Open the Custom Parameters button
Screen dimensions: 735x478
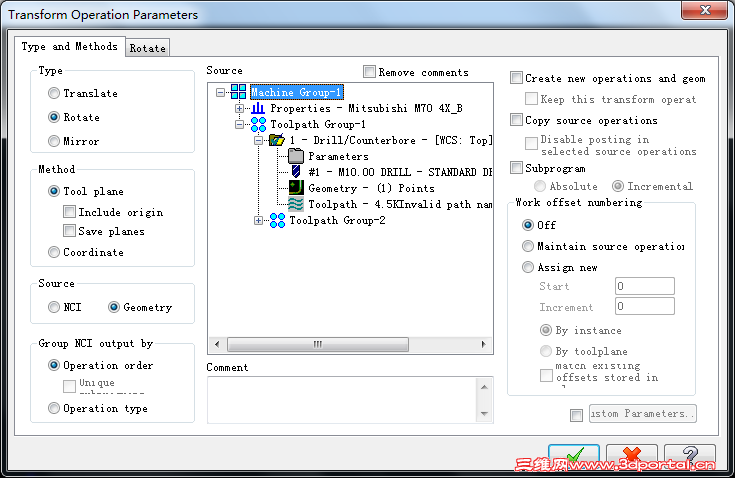tap(643, 414)
